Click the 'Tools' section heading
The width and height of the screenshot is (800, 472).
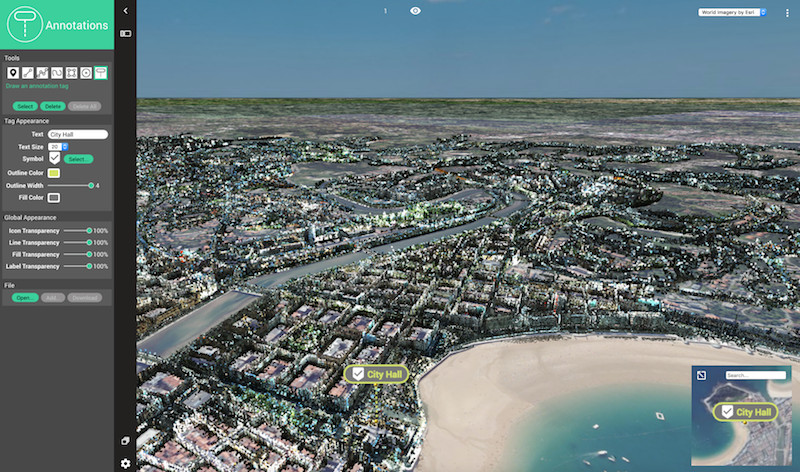coord(12,58)
